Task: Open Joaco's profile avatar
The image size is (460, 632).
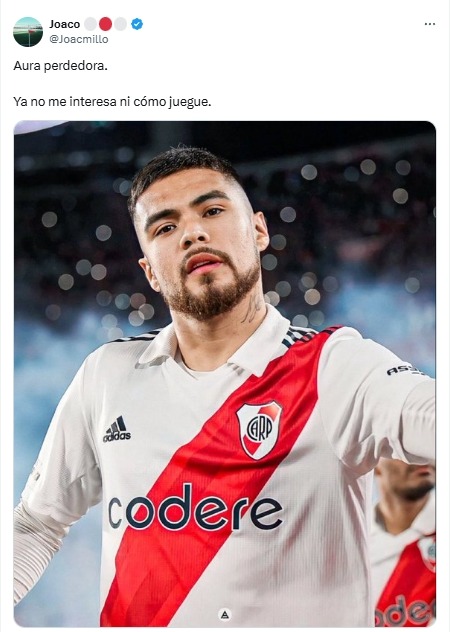Action: coord(28,32)
